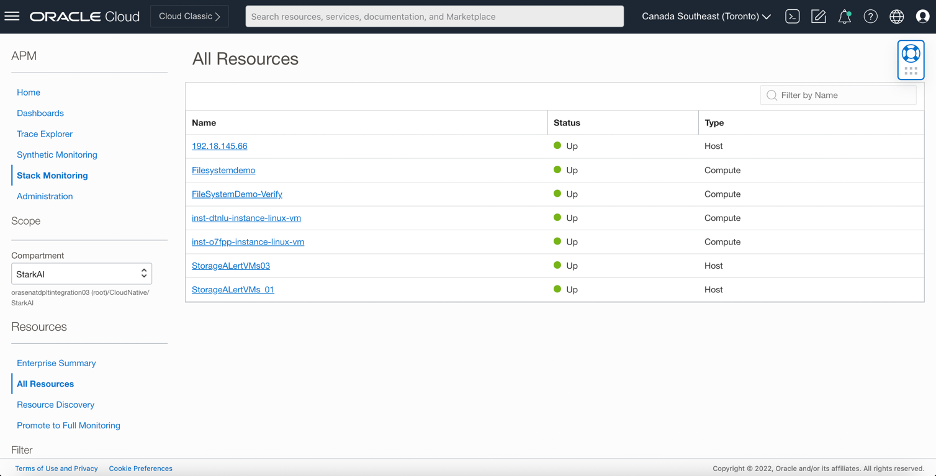
Task: Select All Resources in the sidebar
Action: pos(45,384)
